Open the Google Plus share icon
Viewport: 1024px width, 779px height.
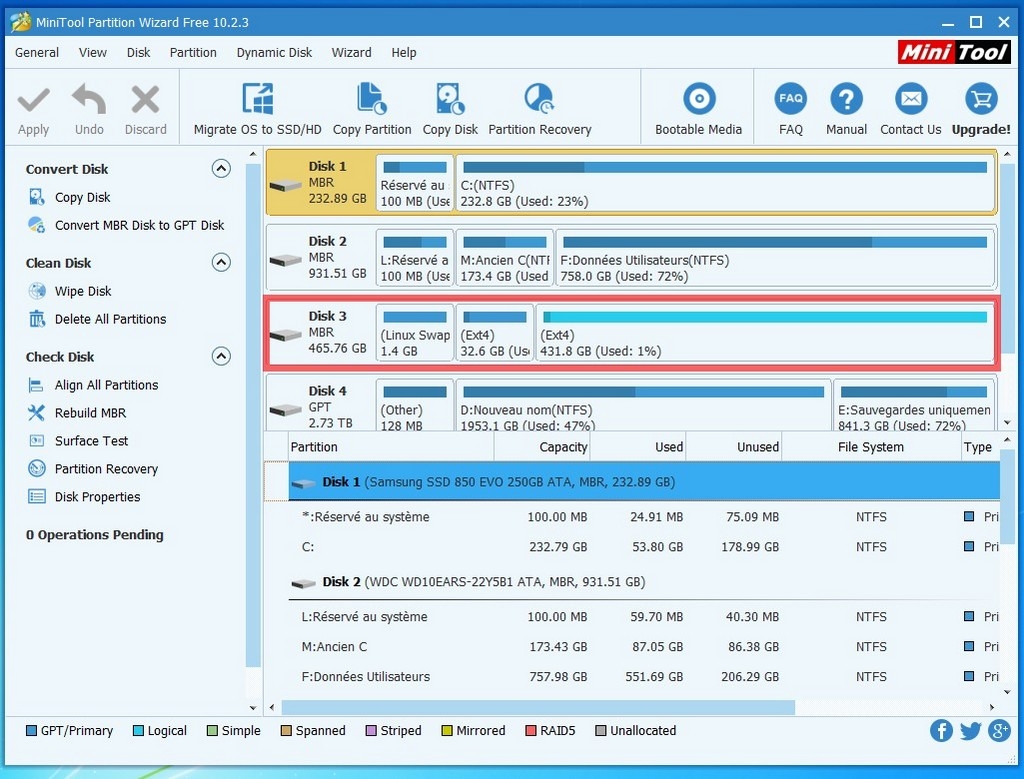[999, 731]
